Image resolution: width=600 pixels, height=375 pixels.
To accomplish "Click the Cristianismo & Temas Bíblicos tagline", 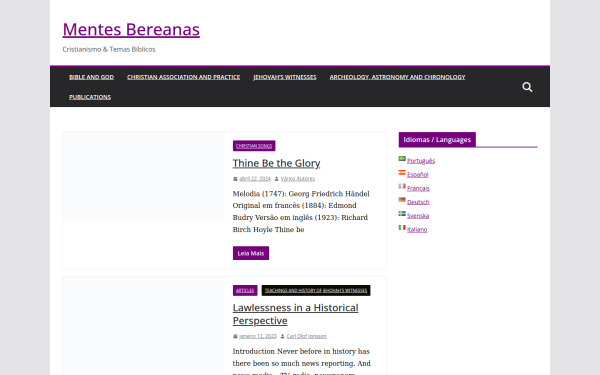I will (109, 49).
